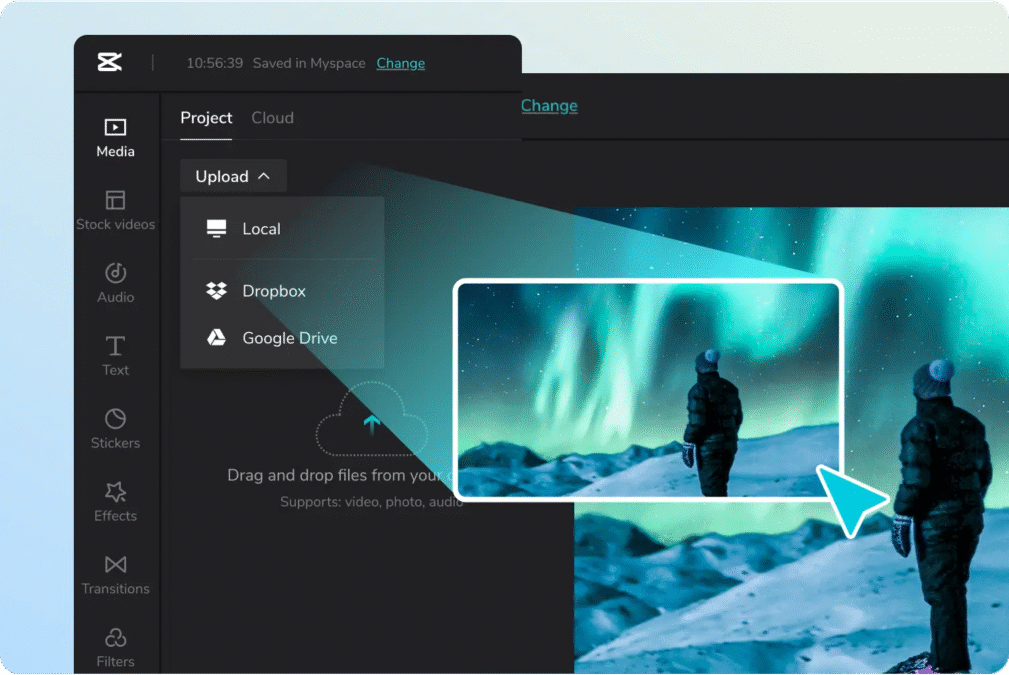Viewport: 1009px width, 675px height.
Task: Click the Google Drive icon
Action: coord(216,338)
